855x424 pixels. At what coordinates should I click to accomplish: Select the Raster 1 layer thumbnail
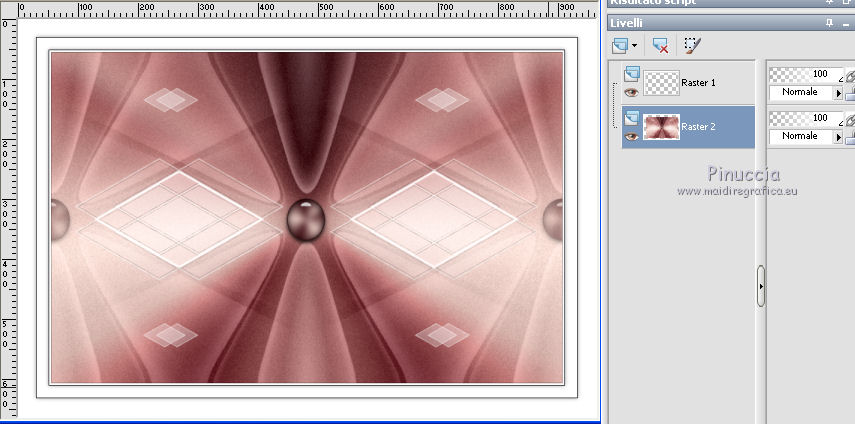pos(661,83)
